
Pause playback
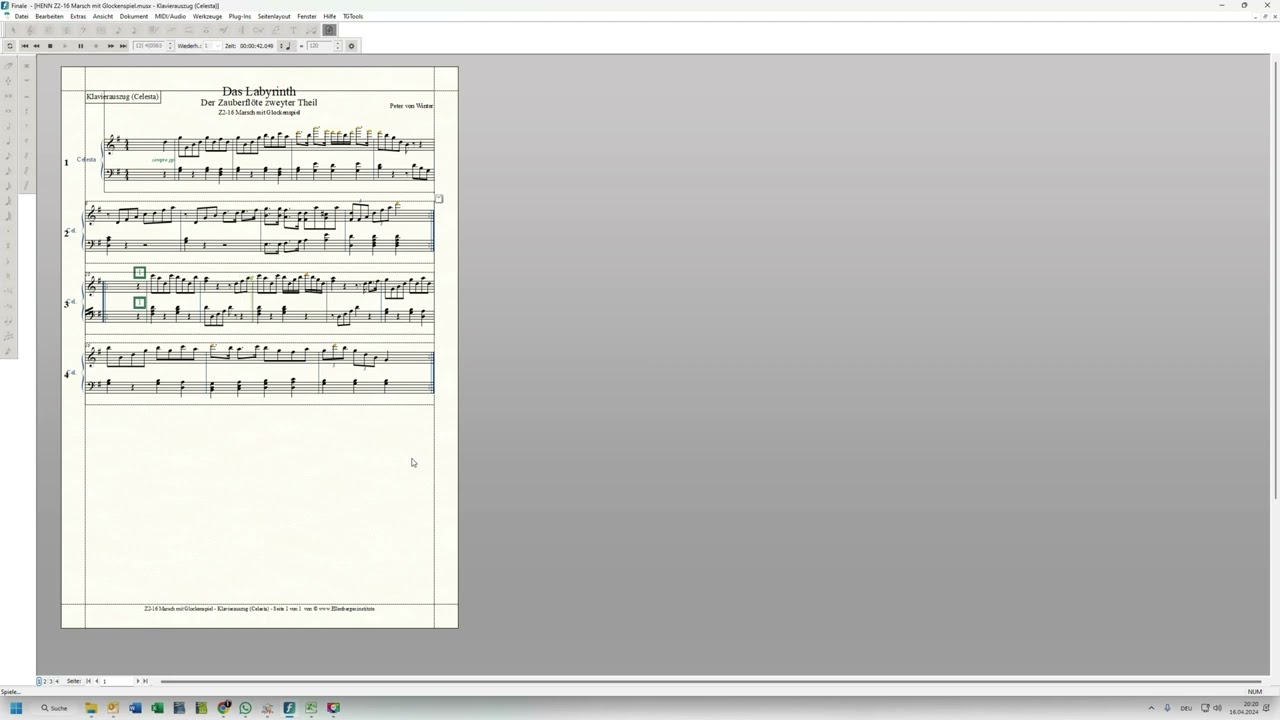(81, 45)
